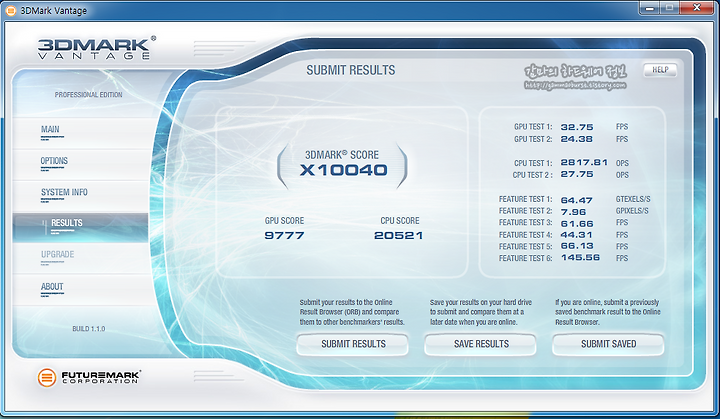Click the Professional Edition label
This screenshot has height=419, width=720.
pos(88,95)
